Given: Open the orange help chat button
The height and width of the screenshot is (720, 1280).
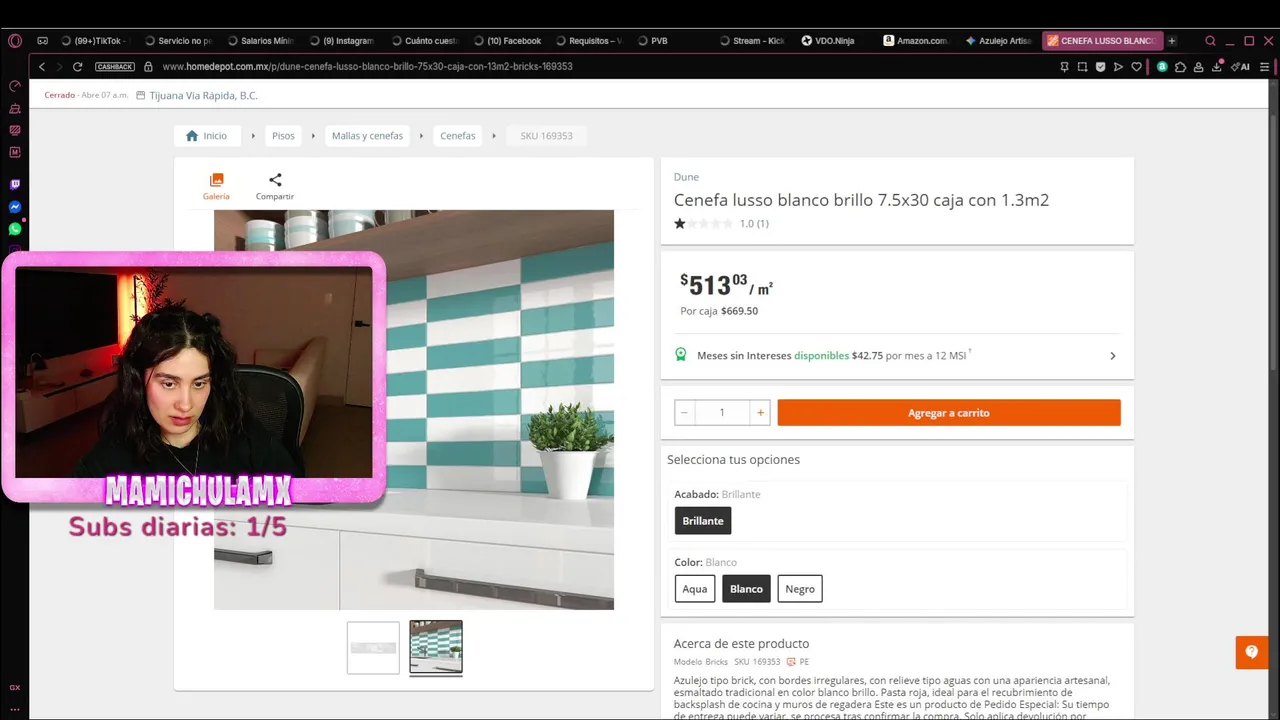Looking at the screenshot, I should pos(1251,652).
